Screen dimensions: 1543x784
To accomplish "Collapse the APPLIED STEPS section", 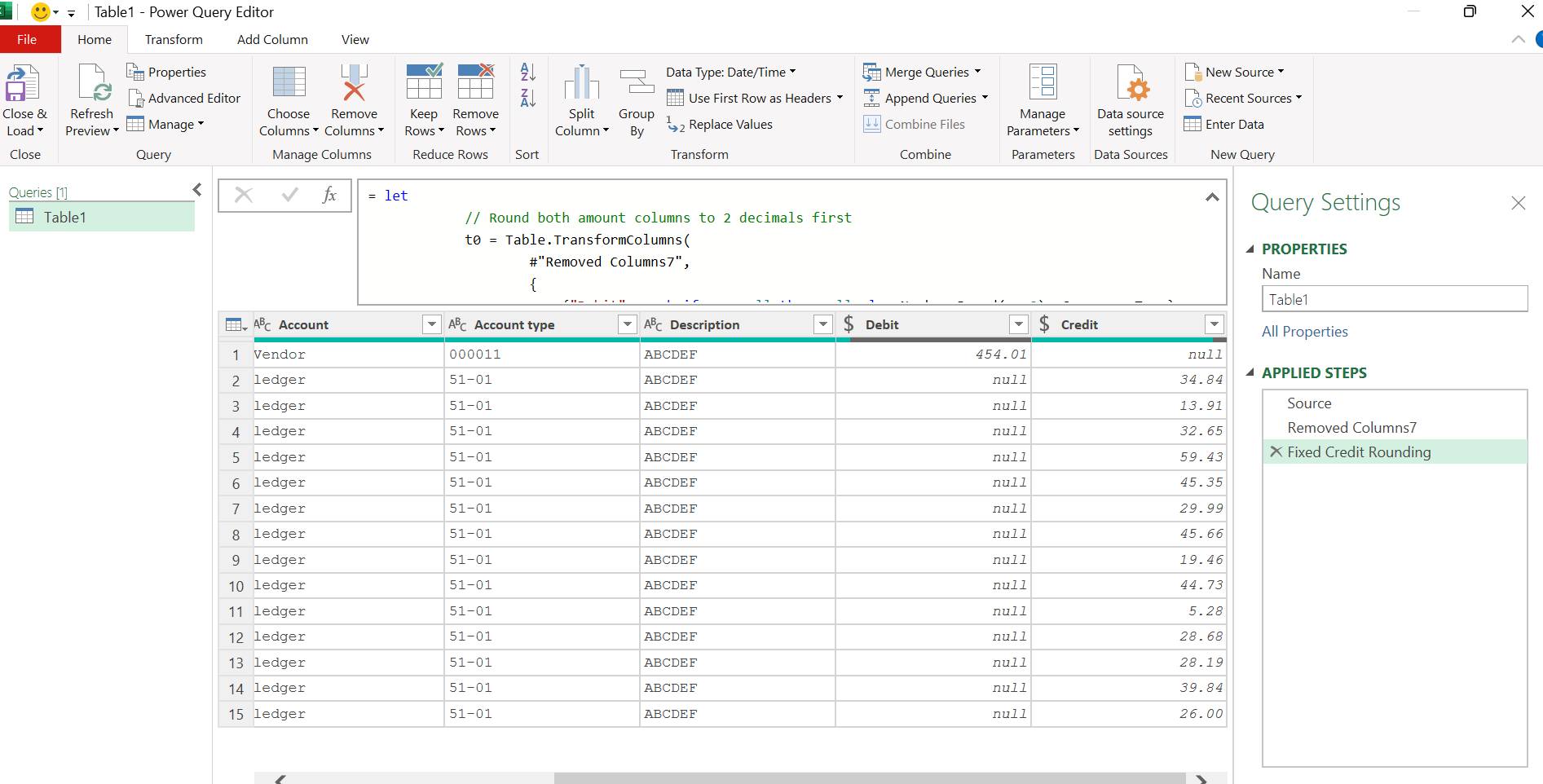I will (1250, 372).
